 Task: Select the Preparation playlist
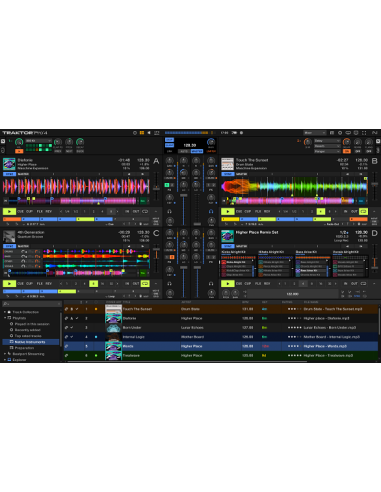pos(24,348)
